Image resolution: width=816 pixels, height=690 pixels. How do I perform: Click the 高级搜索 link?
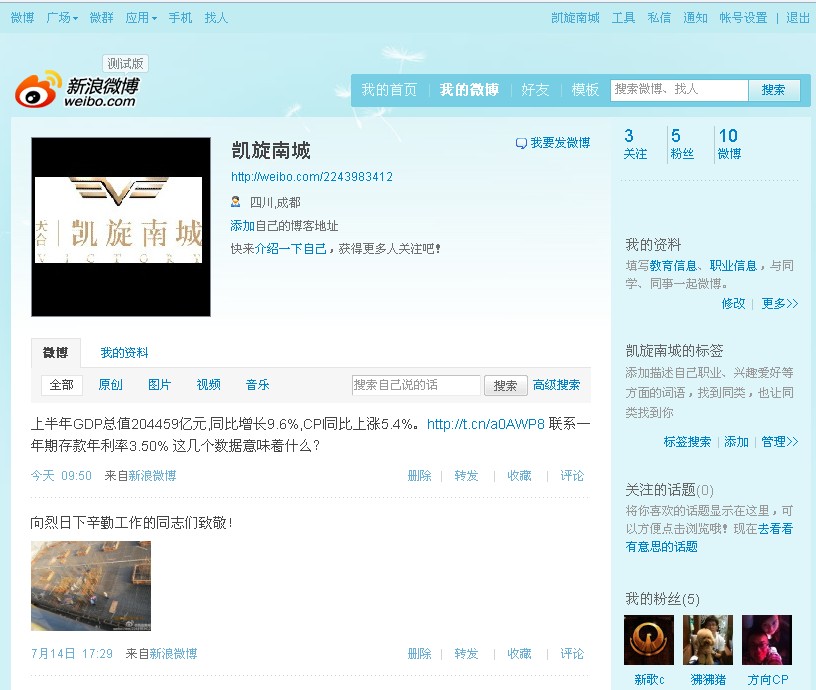(x=556, y=385)
